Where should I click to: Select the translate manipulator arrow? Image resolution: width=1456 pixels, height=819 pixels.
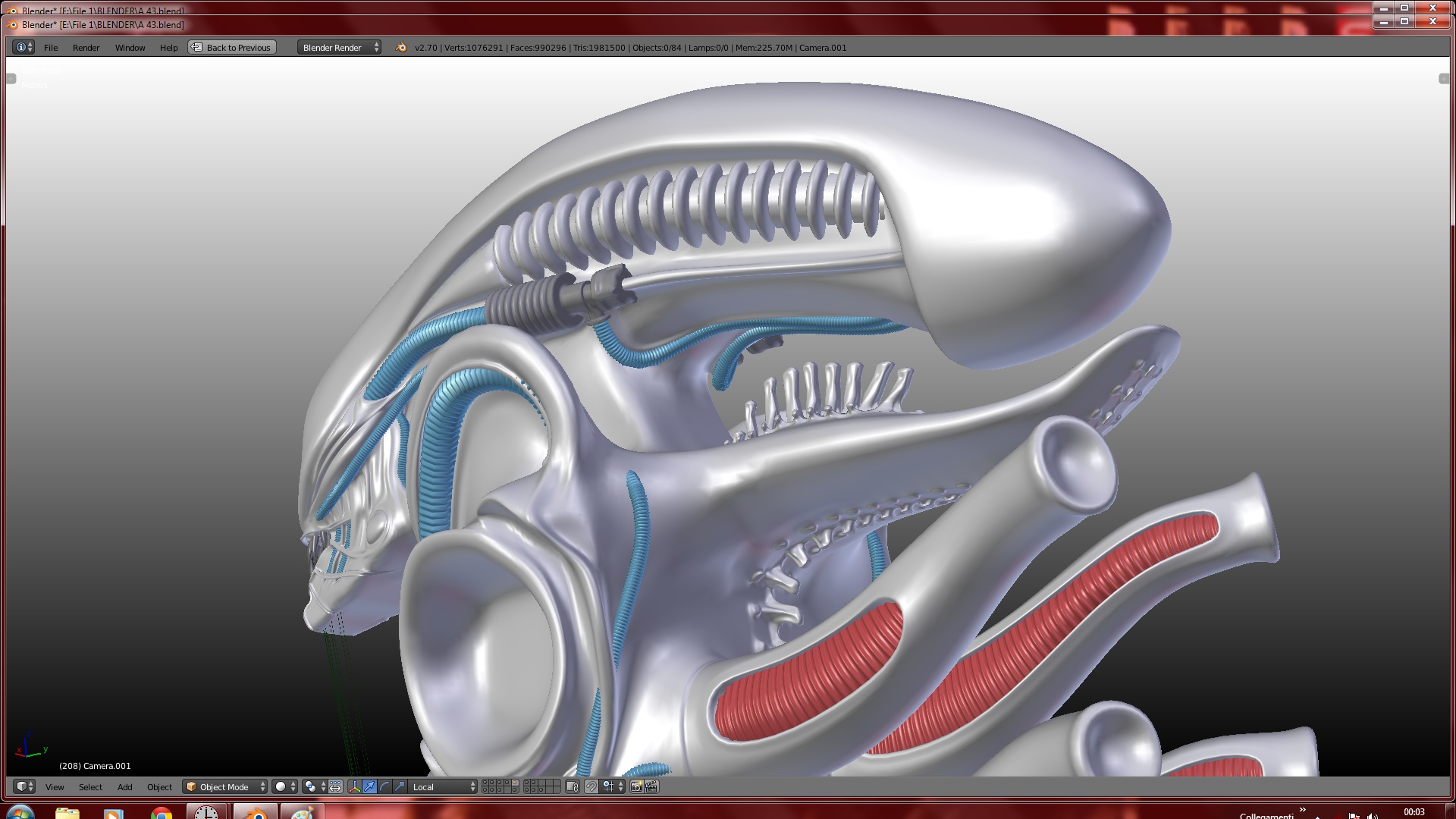tap(369, 786)
